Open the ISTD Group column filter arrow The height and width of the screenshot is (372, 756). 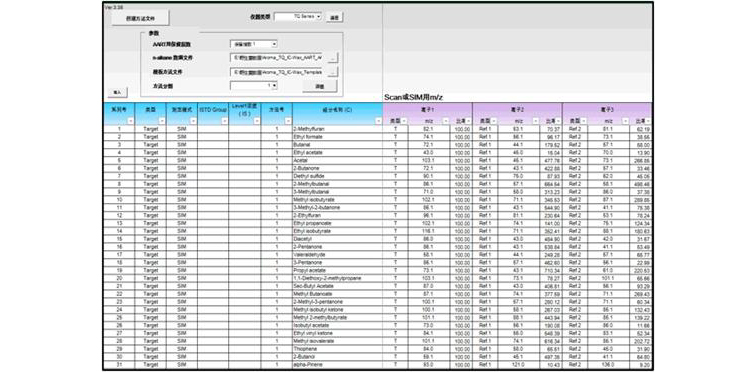[224, 121]
